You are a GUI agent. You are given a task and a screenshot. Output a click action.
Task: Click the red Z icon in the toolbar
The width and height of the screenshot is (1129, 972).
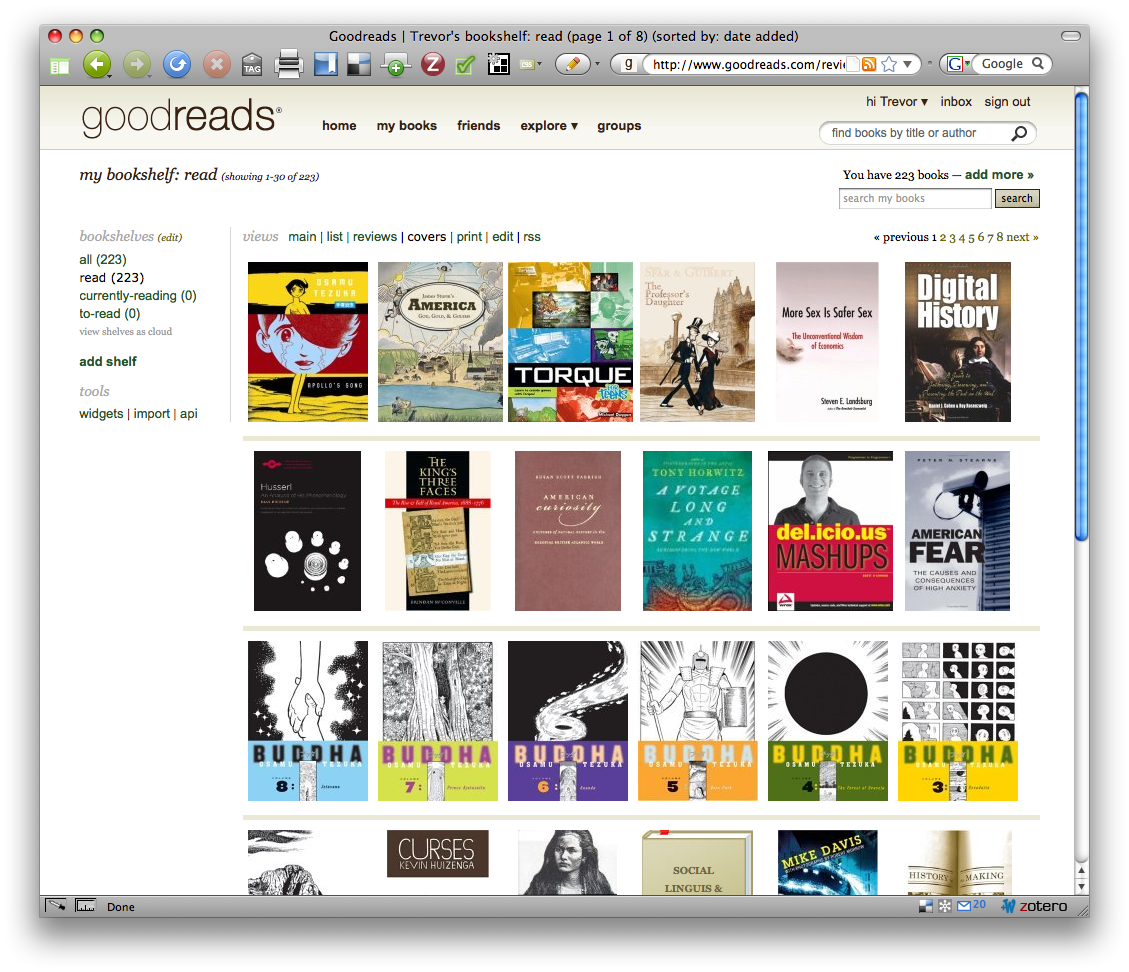432,65
